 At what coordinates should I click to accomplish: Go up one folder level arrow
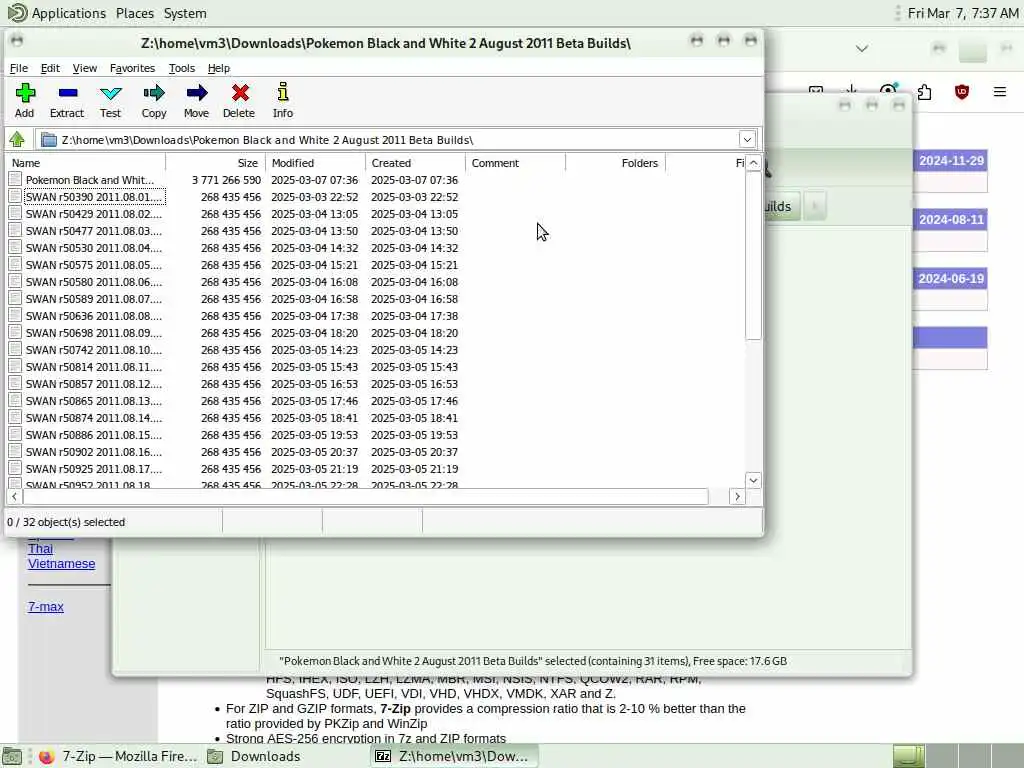17,139
